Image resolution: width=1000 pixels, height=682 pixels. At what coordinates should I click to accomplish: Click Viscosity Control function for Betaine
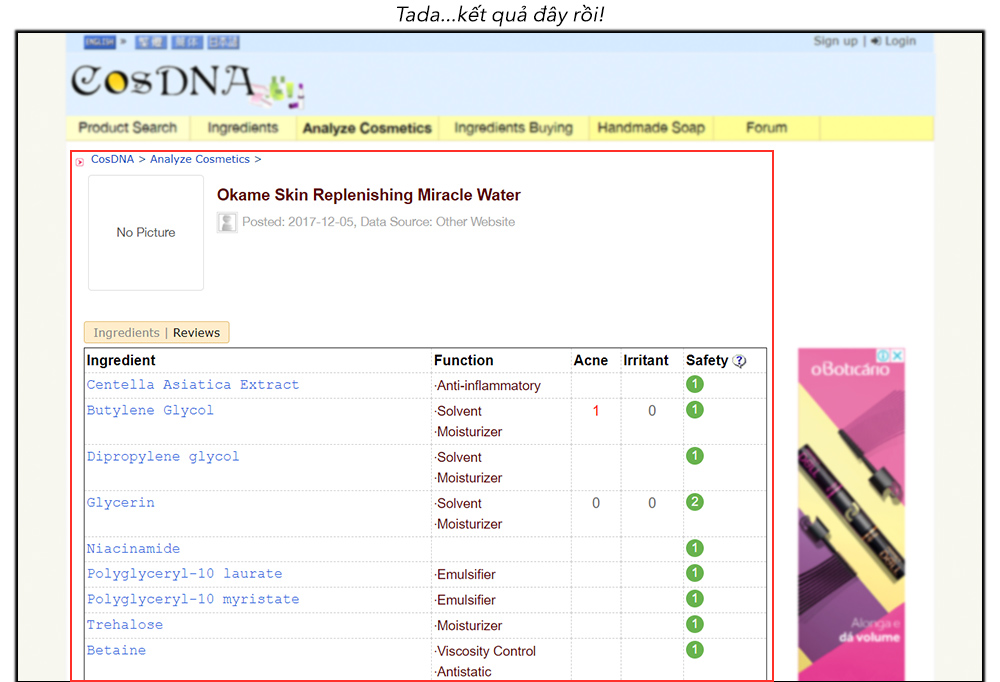pos(485,651)
